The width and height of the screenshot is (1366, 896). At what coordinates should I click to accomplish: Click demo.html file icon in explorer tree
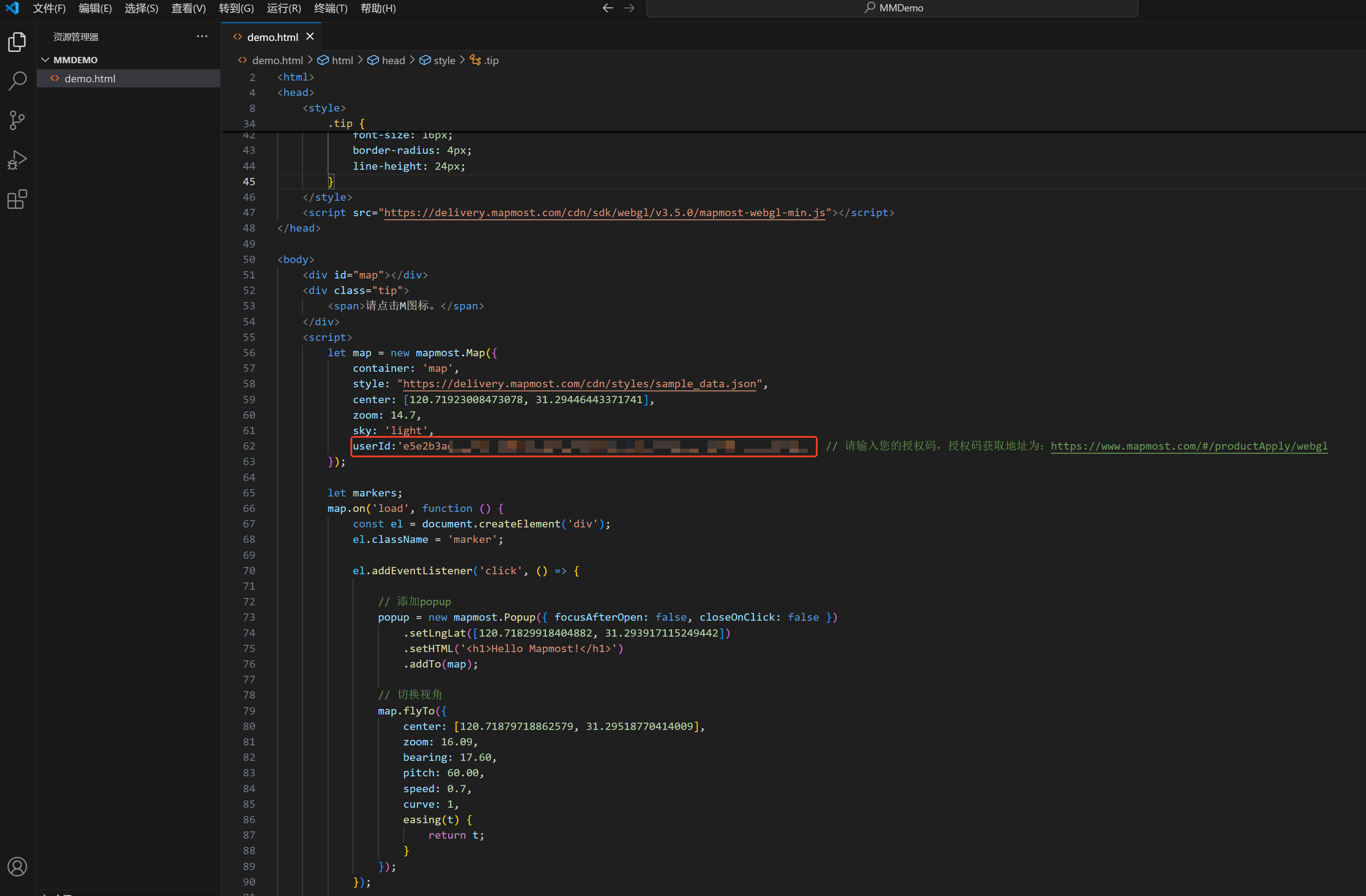55,79
